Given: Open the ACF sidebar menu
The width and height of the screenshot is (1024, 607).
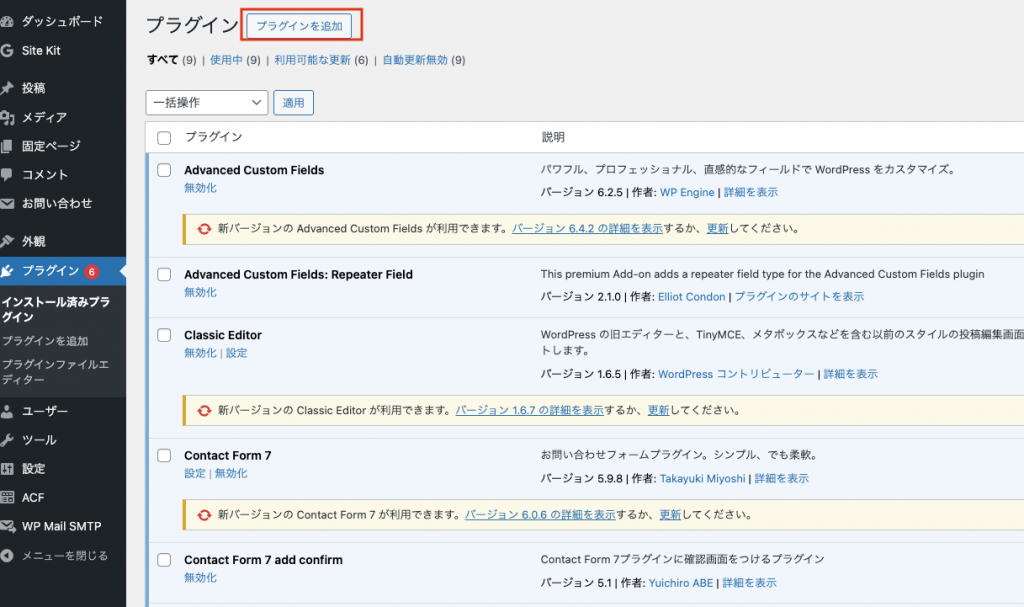Looking at the screenshot, I should (x=33, y=497).
